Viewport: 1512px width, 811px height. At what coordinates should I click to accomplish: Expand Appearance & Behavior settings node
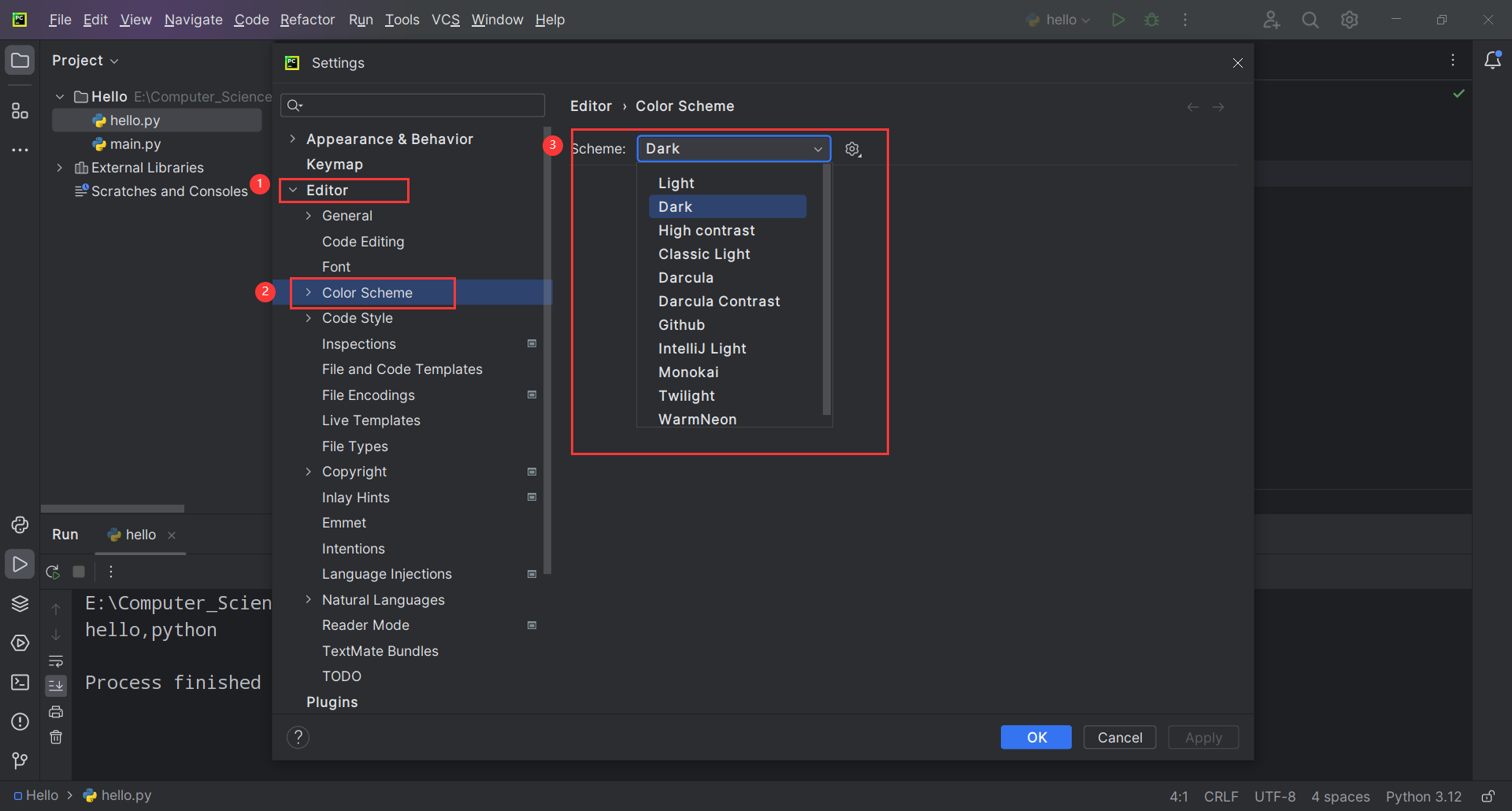293,139
